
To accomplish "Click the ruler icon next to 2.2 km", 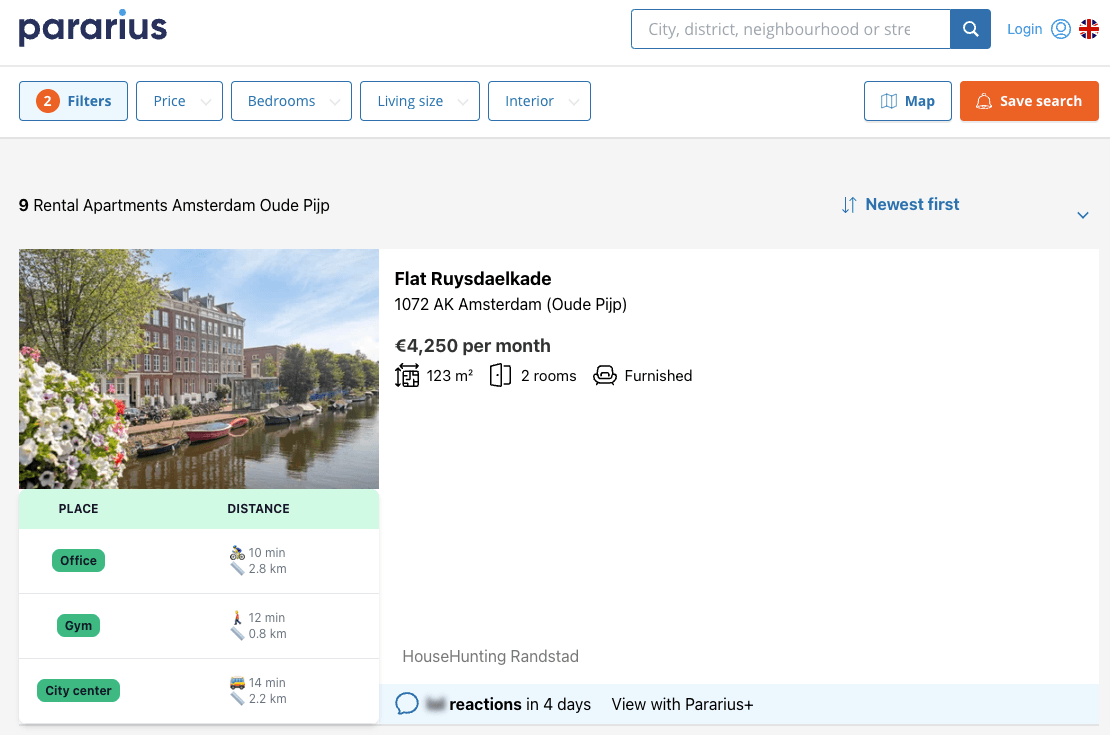I will 237,699.
